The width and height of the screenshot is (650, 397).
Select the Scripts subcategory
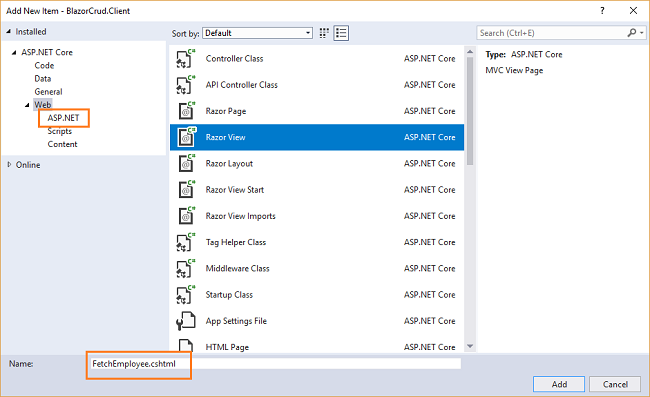(59, 131)
